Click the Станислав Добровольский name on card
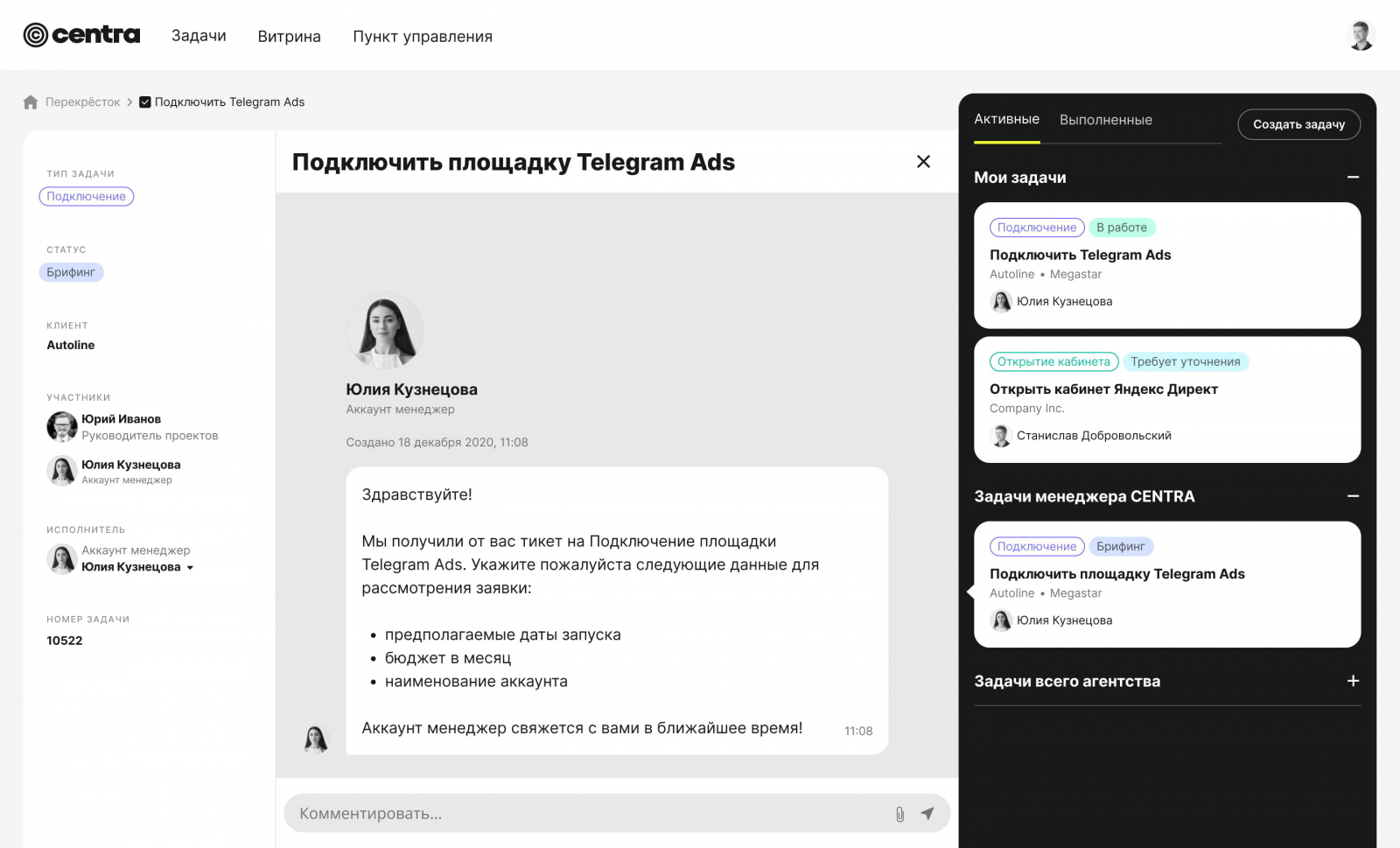The image size is (1400, 848). coord(1094,436)
